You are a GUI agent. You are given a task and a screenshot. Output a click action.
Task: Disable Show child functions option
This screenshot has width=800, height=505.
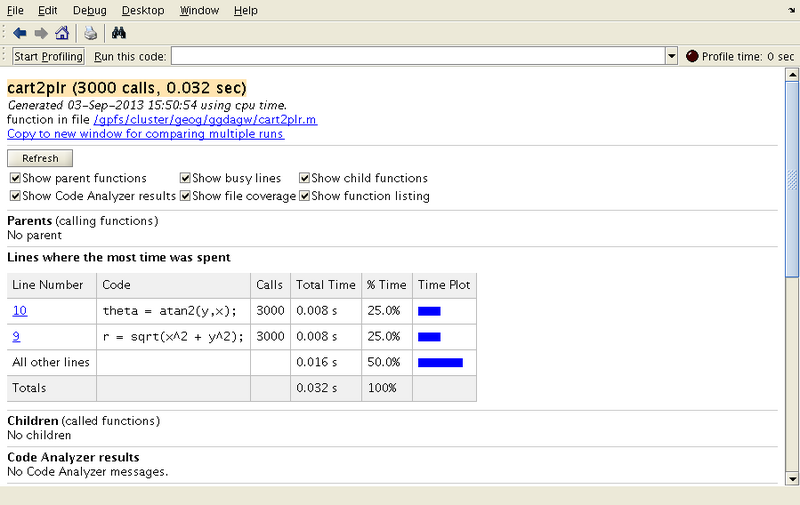304,178
